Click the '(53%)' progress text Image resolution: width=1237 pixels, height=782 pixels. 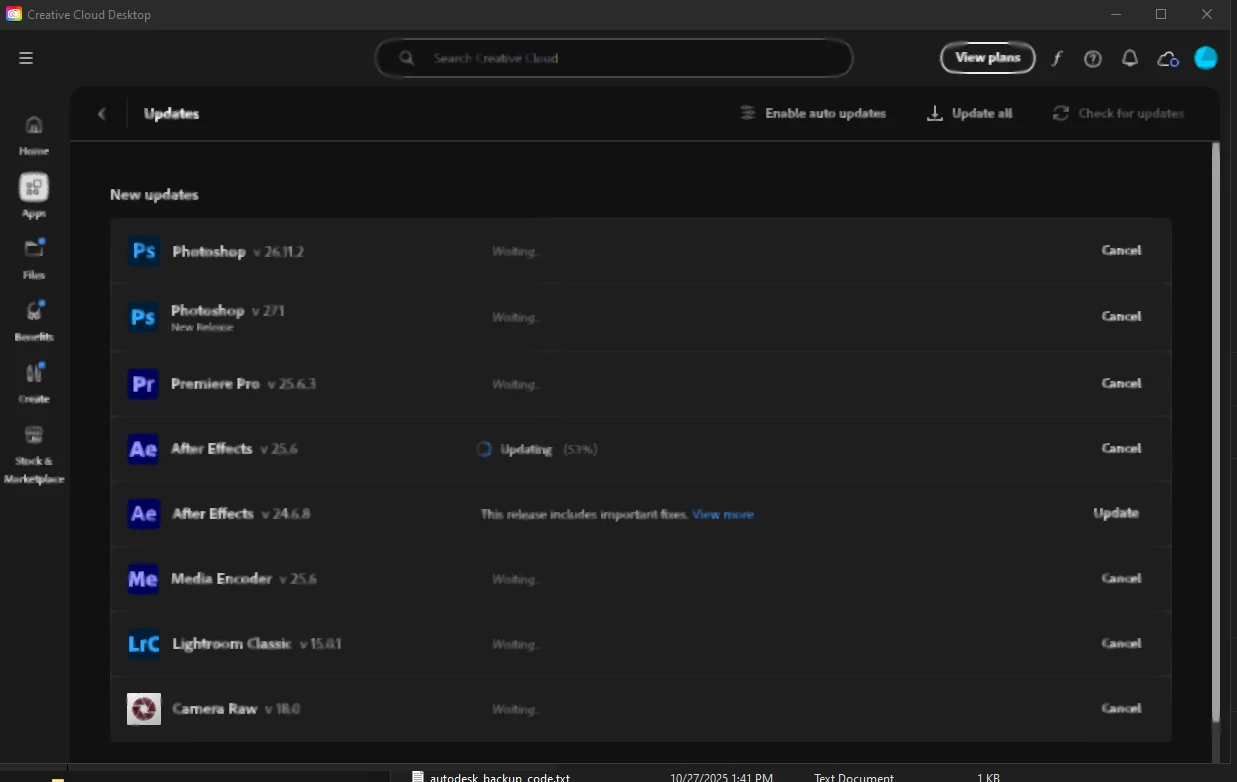click(x=580, y=450)
